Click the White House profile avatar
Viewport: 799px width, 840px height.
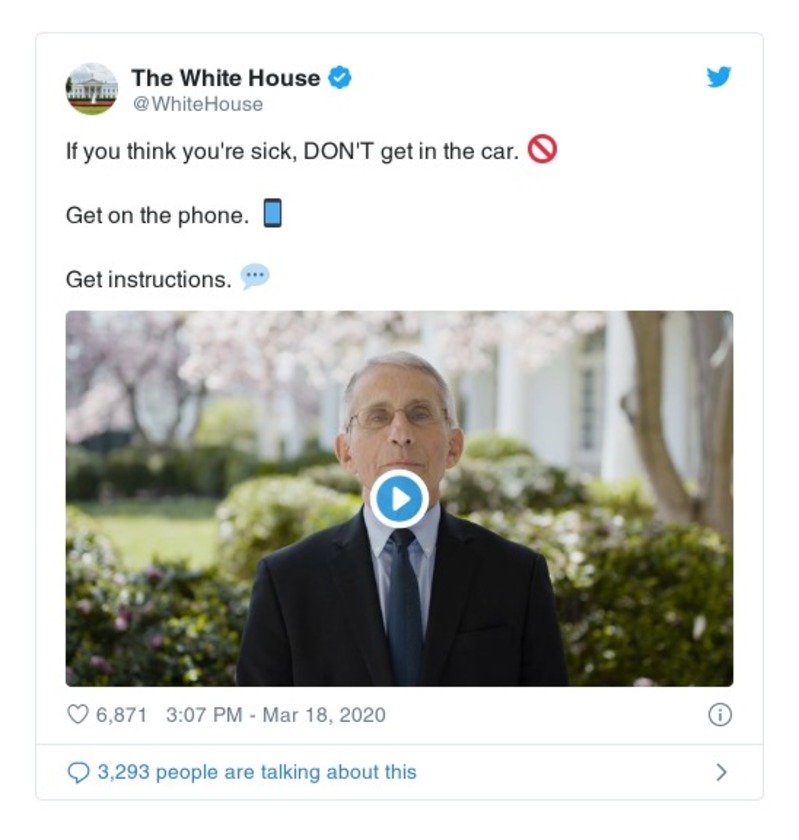91,85
